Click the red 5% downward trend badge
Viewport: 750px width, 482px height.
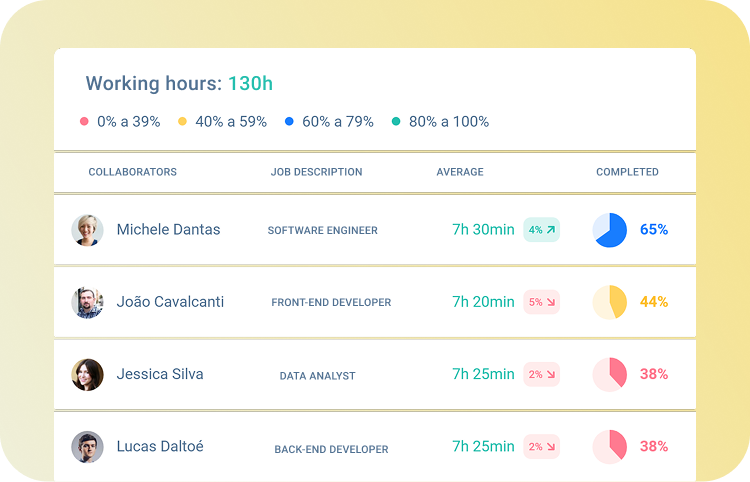(x=542, y=302)
